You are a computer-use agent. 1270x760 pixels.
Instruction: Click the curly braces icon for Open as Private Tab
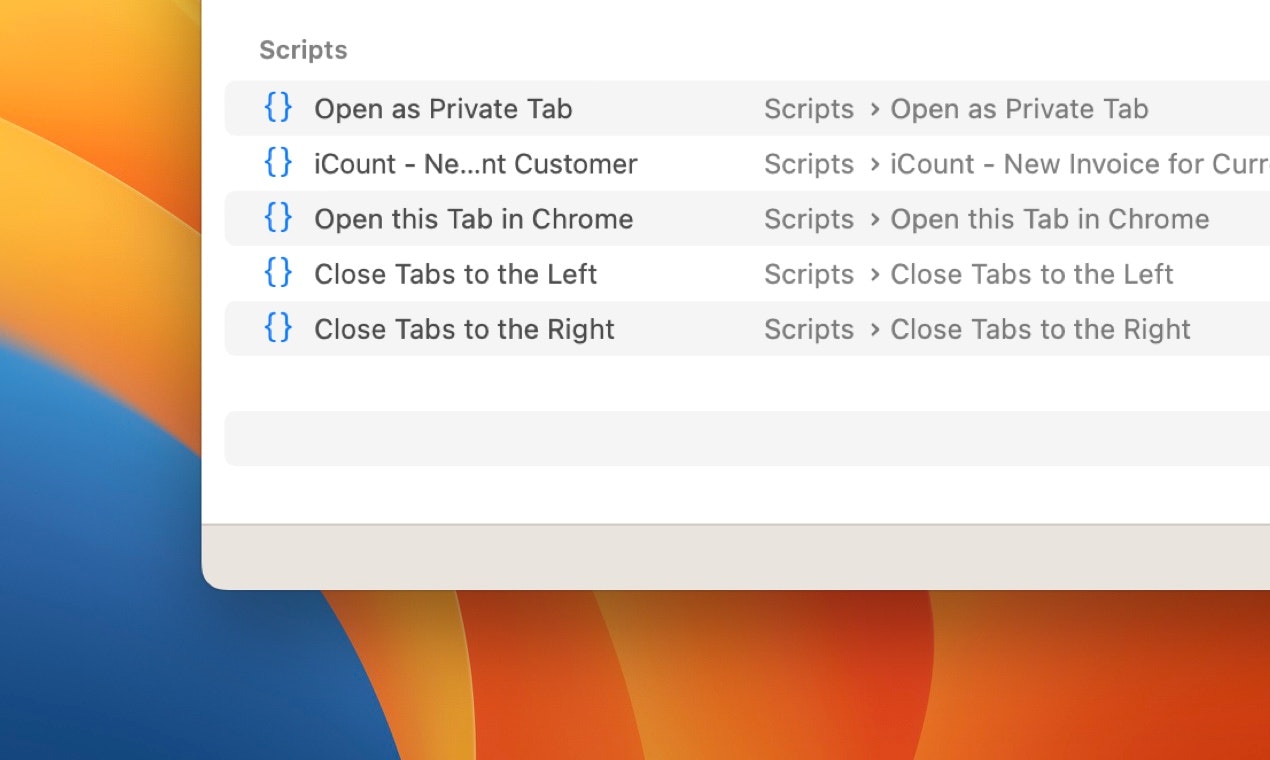(278, 107)
